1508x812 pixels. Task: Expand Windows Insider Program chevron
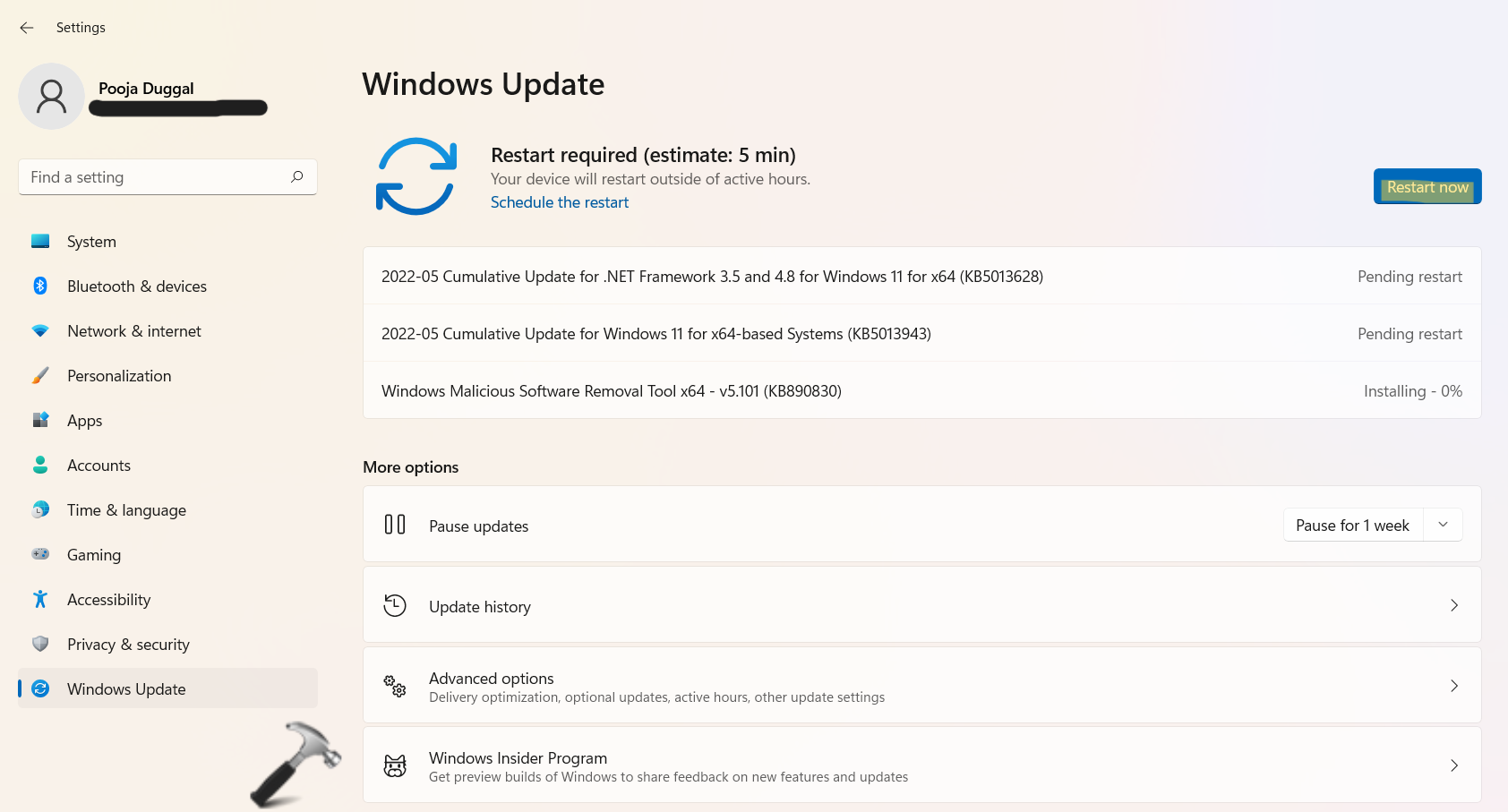pos(1453,765)
